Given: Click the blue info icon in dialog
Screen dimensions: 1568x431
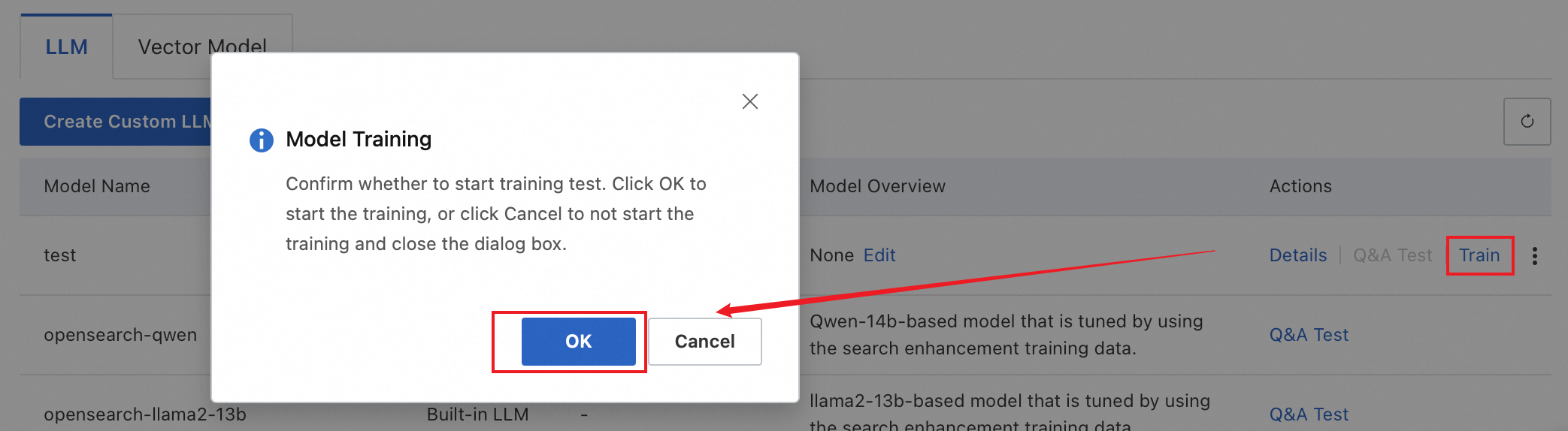Looking at the screenshot, I should coord(262,140).
